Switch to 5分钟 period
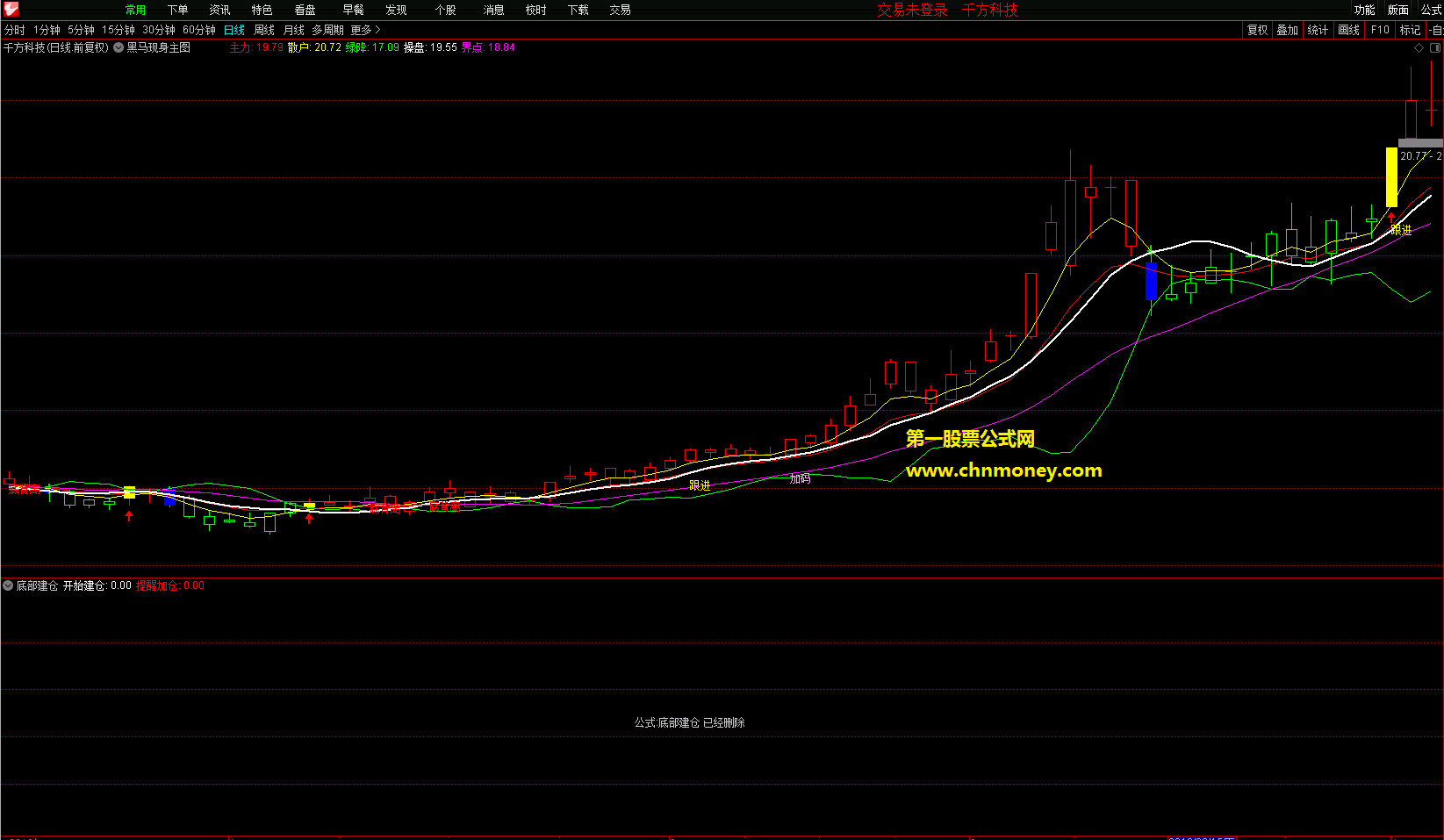1444x840 pixels. (81, 30)
